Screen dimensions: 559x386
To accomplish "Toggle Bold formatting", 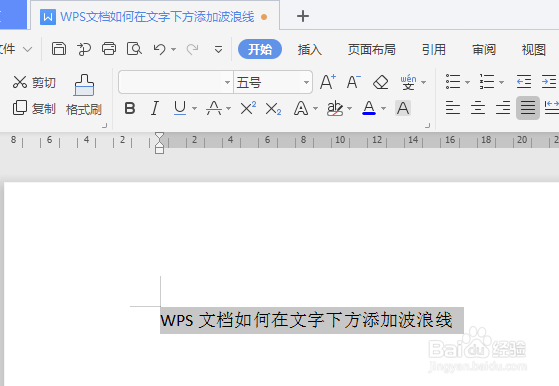I will [130, 108].
